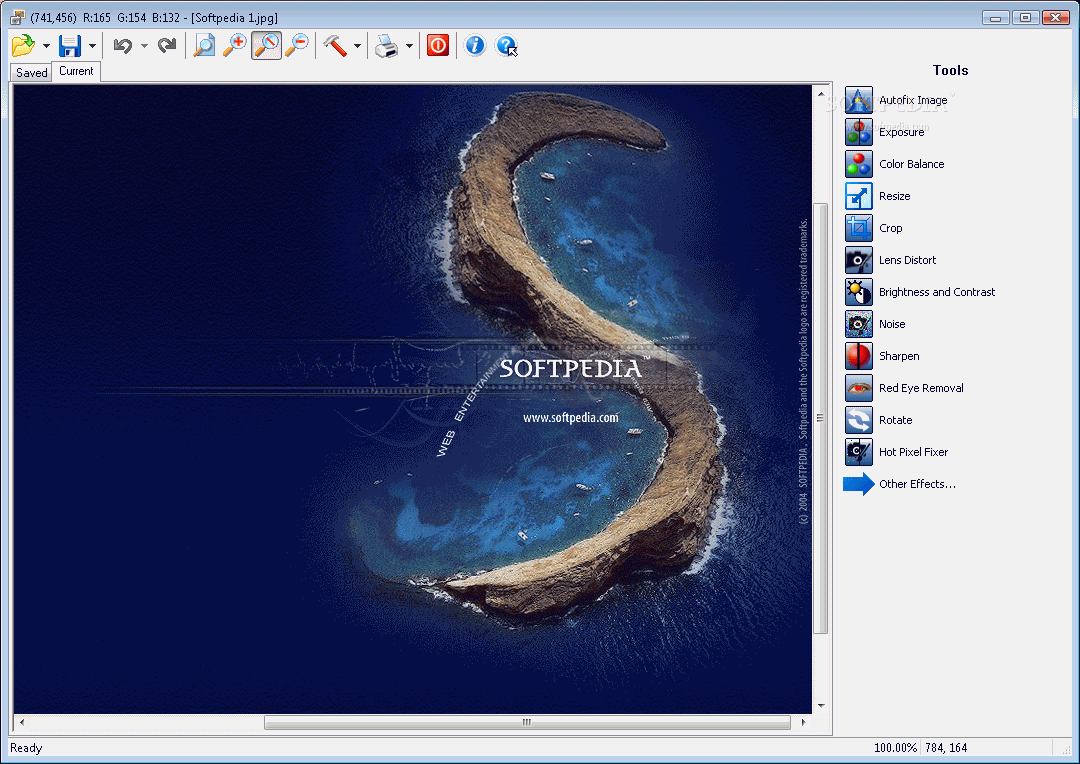
Task: Click the Red Eye Removal label
Action: tap(921, 389)
